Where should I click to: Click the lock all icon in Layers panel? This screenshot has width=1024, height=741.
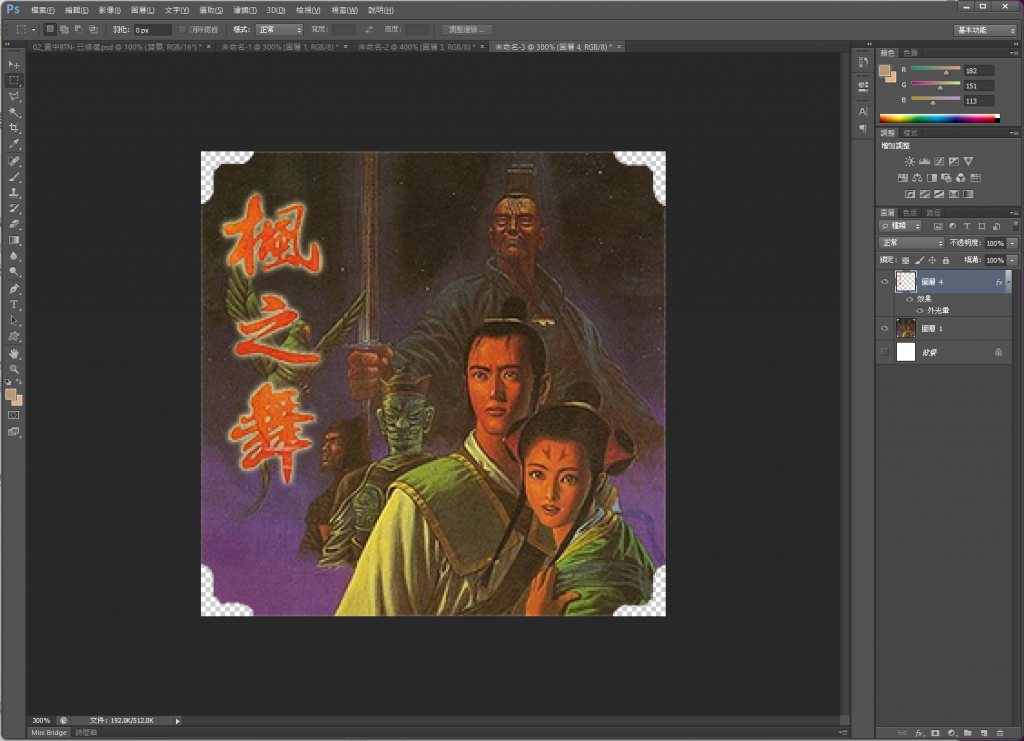946,260
